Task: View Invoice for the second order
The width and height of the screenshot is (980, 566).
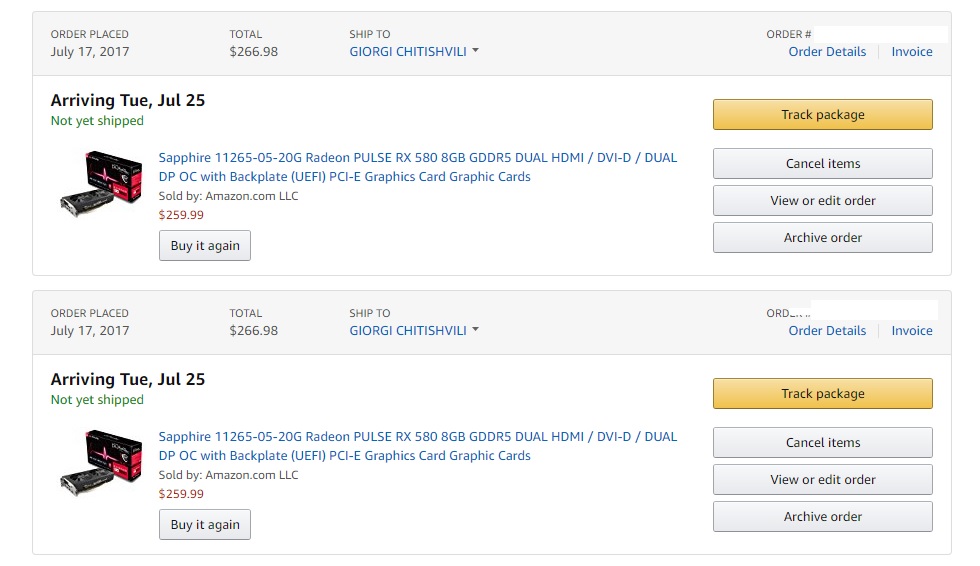Action: (912, 331)
